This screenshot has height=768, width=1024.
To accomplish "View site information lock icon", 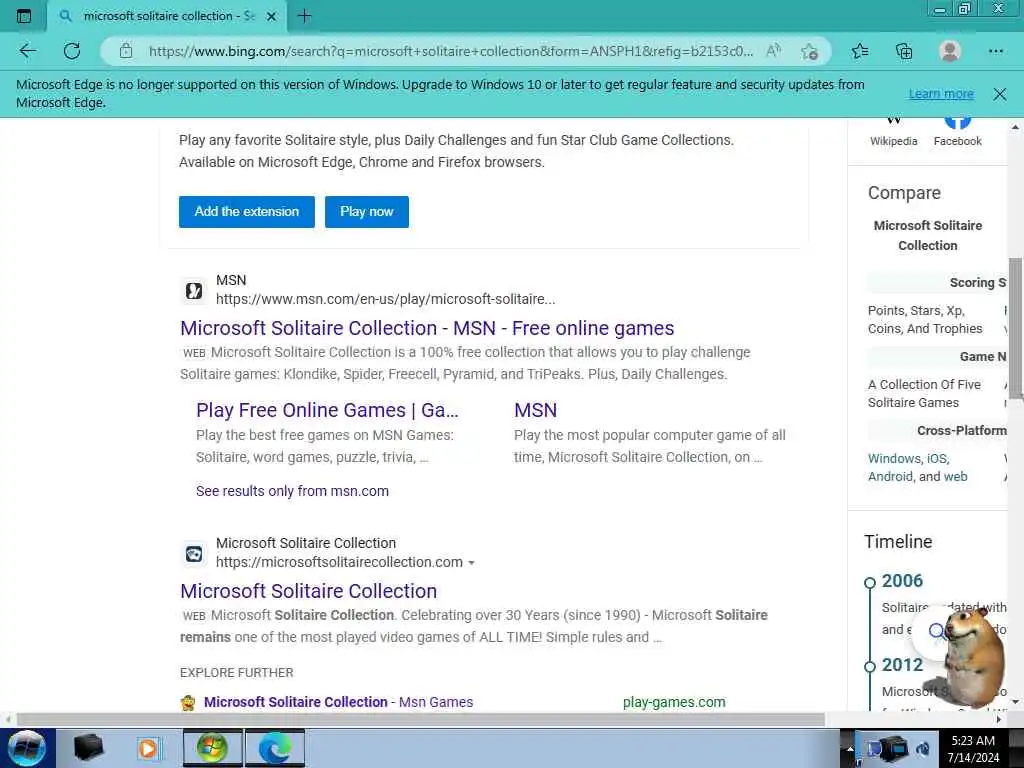I will pyautogui.click(x=126, y=51).
